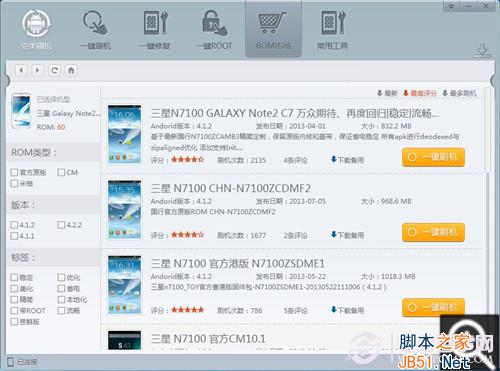
Task: Check the 省电 tag box
Action: coord(61,288)
